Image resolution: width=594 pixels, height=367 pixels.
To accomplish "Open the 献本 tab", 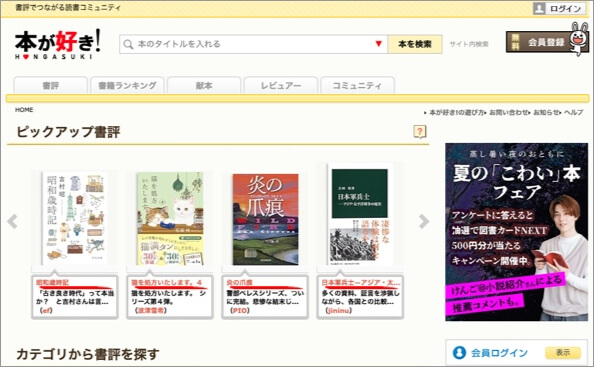I will point(204,85).
